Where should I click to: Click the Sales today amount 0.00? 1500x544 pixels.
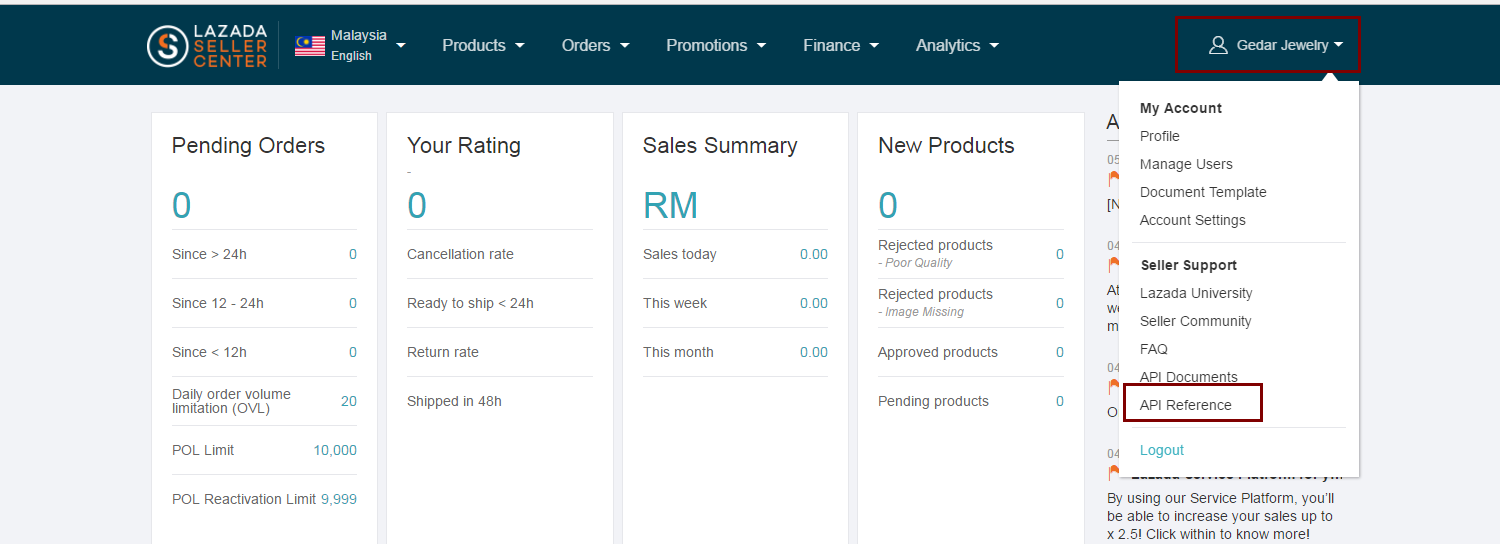[x=814, y=254]
